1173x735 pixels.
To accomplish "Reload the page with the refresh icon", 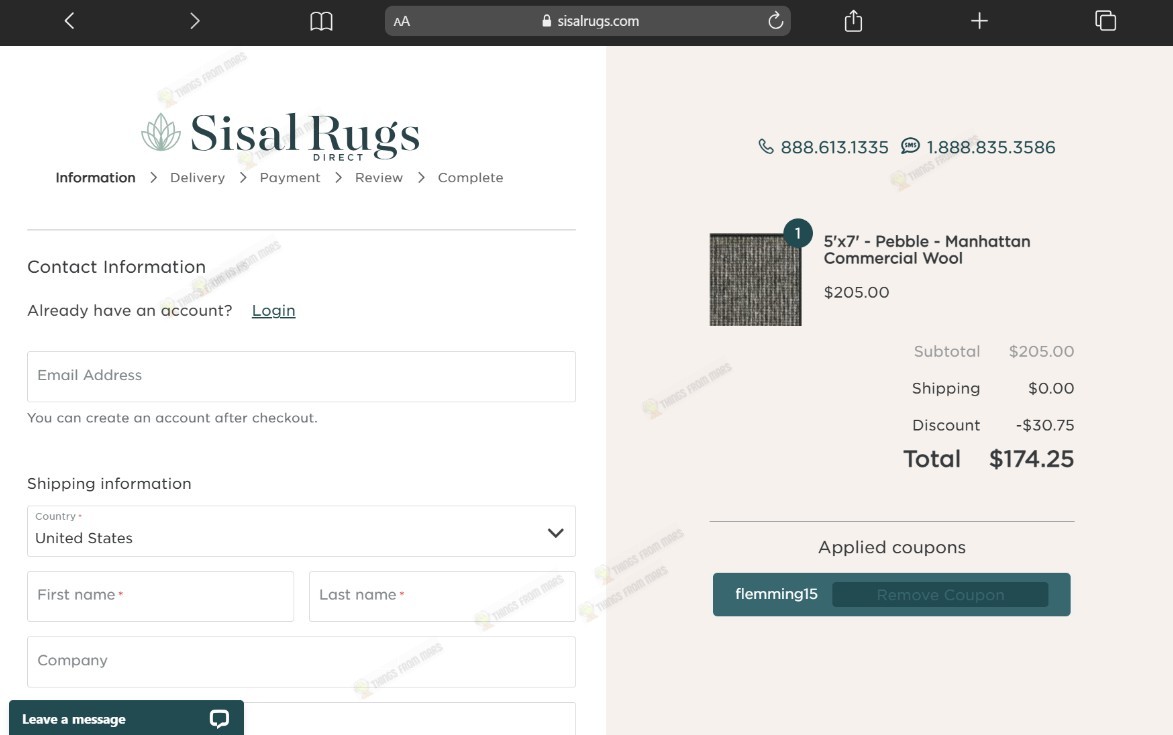I will tap(776, 21).
